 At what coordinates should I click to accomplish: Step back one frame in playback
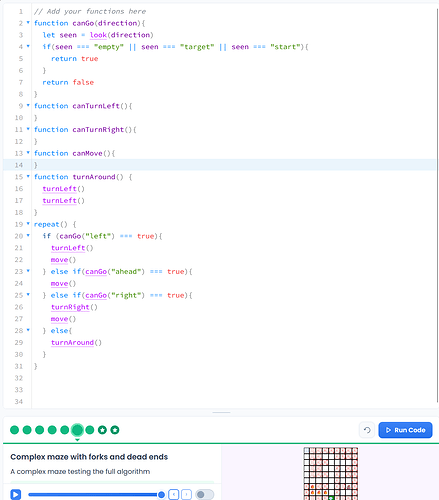click(x=174, y=494)
